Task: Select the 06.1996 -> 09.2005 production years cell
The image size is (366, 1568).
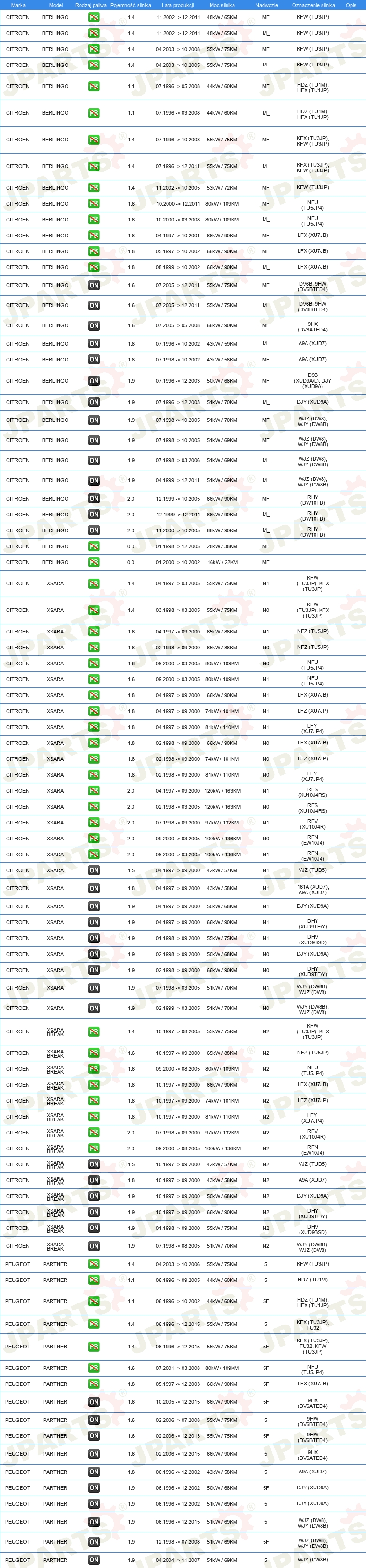Action: point(177,1280)
